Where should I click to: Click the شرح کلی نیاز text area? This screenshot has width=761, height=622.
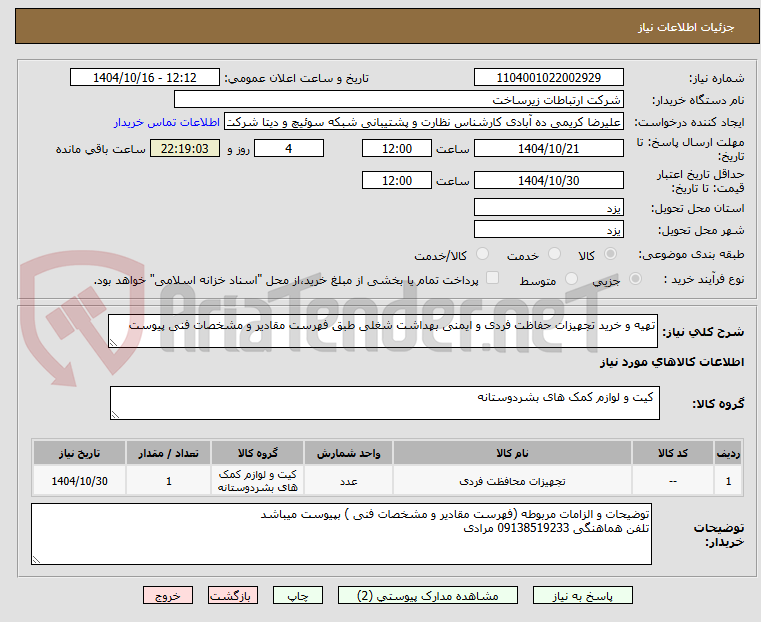pyautogui.click(x=382, y=331)
